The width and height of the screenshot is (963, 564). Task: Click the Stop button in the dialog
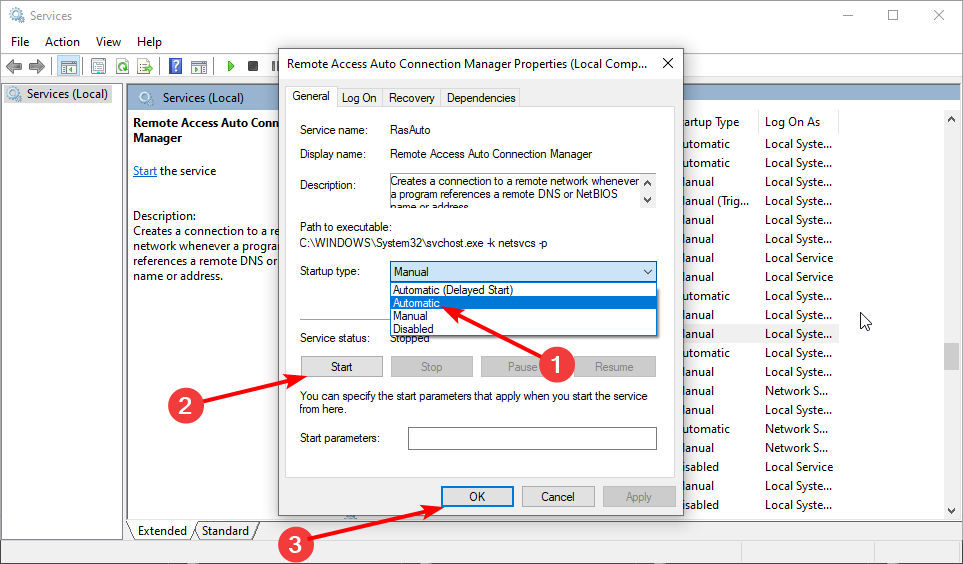pos(432,367)
